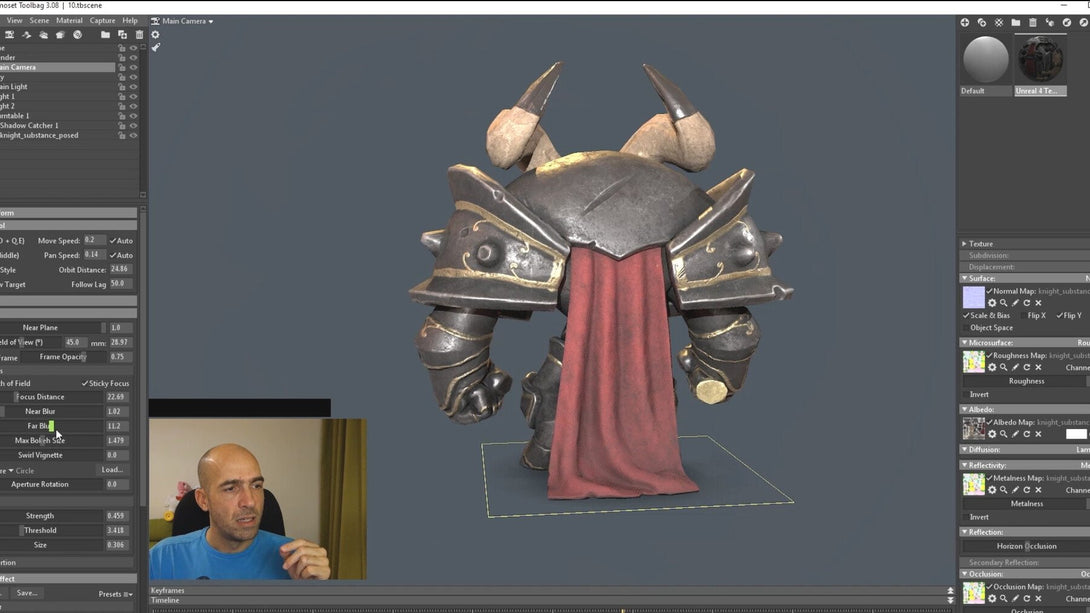The height and width of the screenshot is (613, 1090).
Task: Select the Shadow Catcher 1 tree item
Action: coord(29,126)
